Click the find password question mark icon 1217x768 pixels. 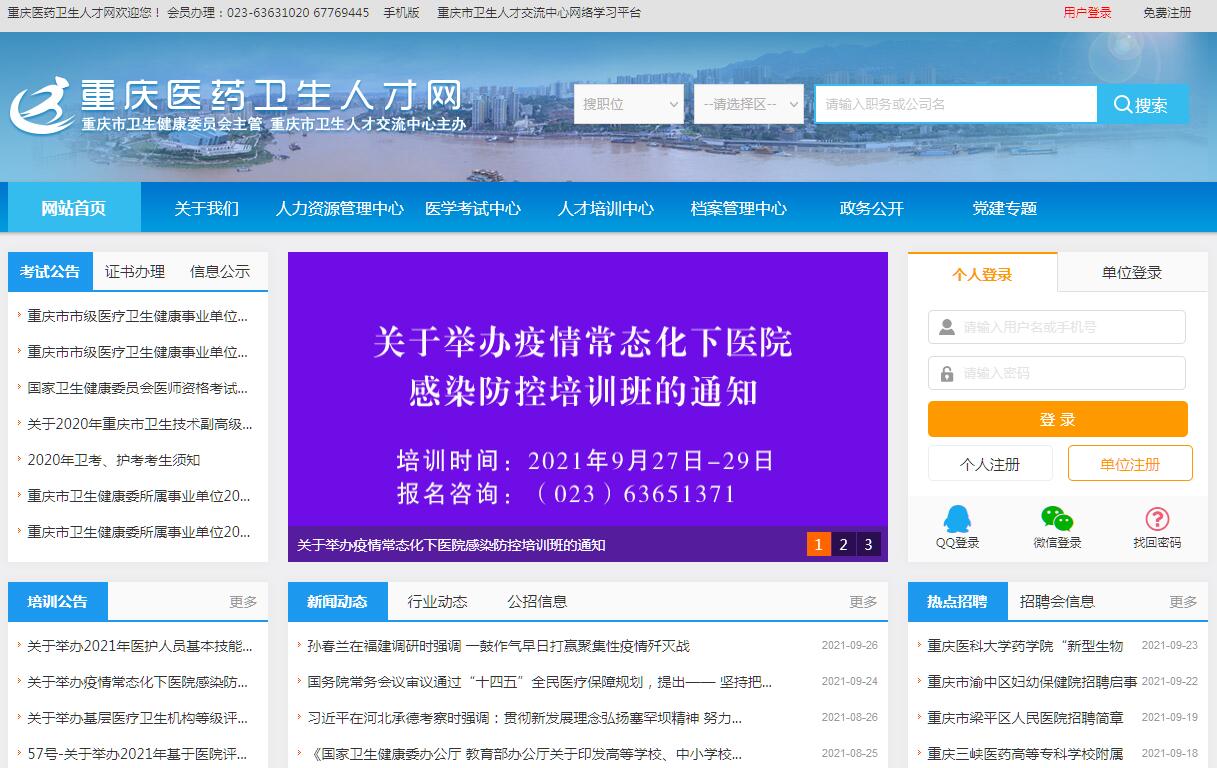pyautogui.click(x=1157, y=519)
